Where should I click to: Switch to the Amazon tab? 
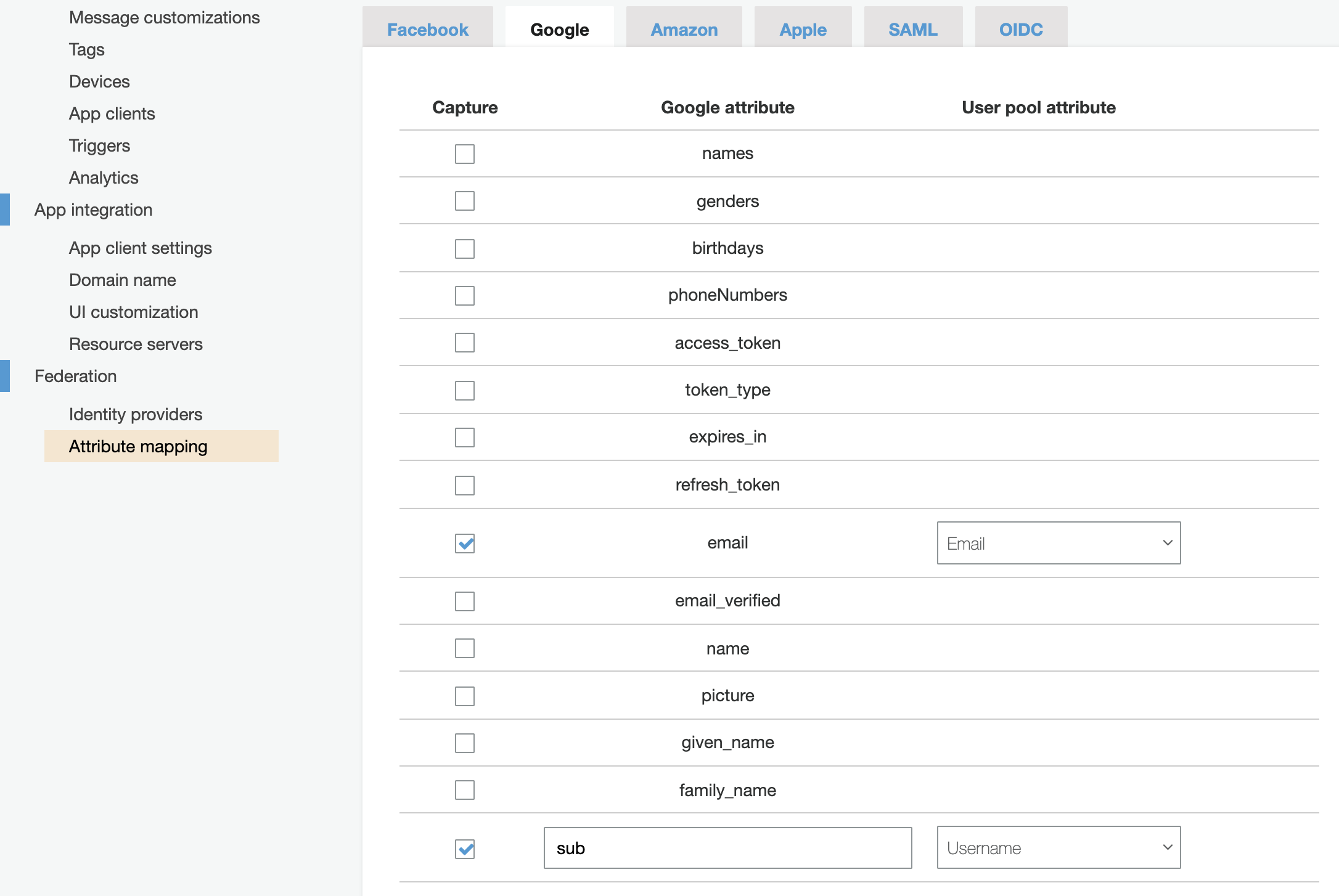tap(684, 30)
